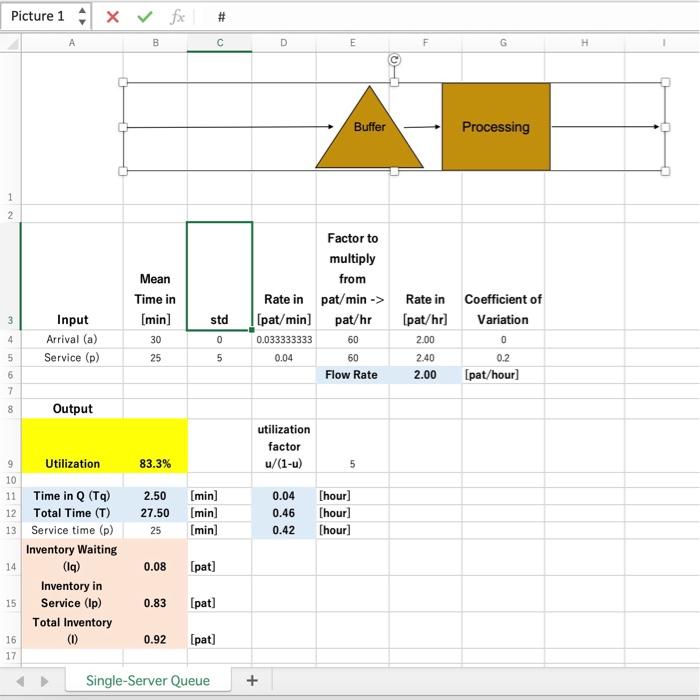Viewport: 700px width, 700px height.
Task: Select the Processing rectangle shape
Action: [x=496, y=127]
